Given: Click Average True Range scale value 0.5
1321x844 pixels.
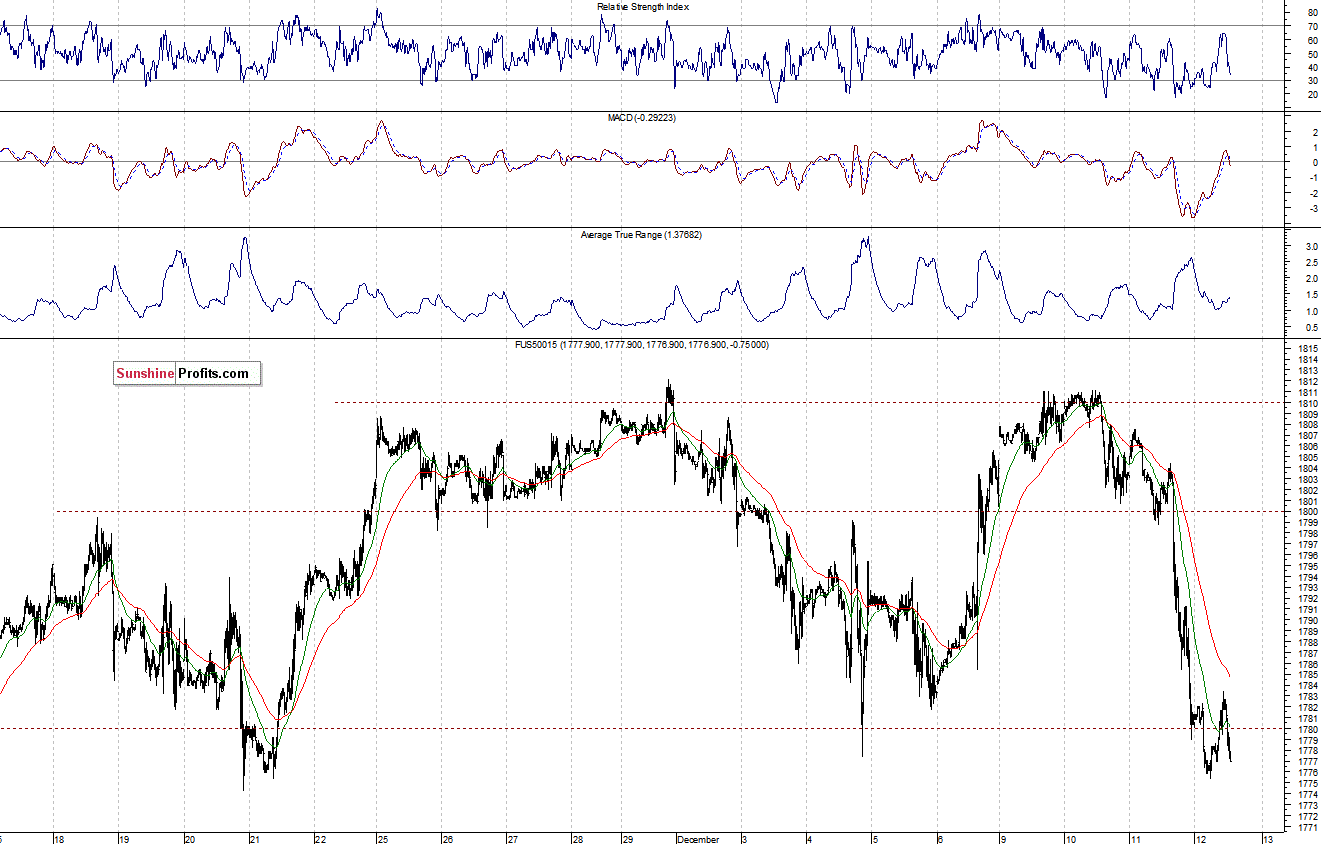Looking at the screenshot, I should click(1312, 328).
